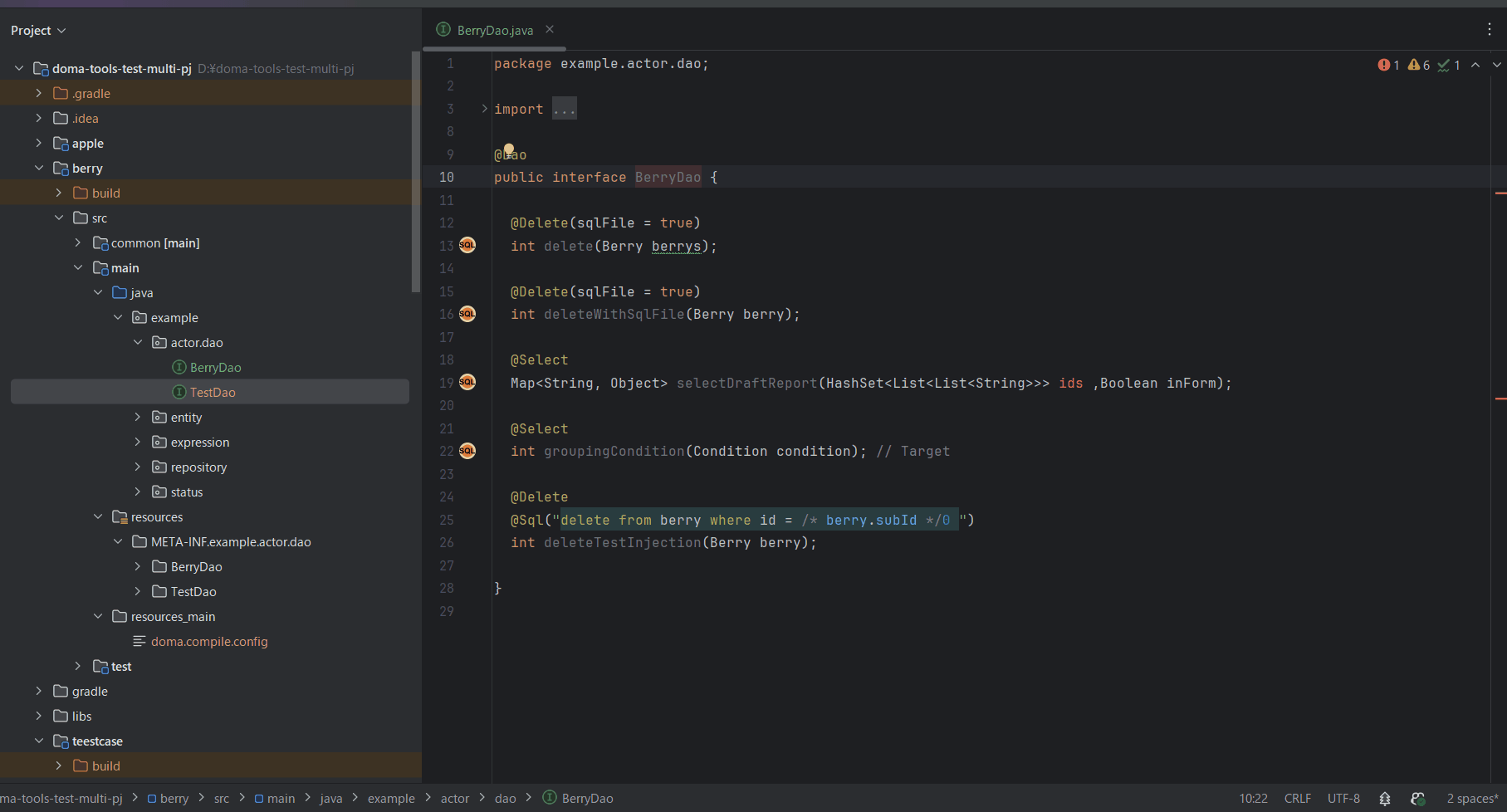Click the SQL gutter icon beside the delete method
The height and width of the screenshot is (812, 1507).
467,245
